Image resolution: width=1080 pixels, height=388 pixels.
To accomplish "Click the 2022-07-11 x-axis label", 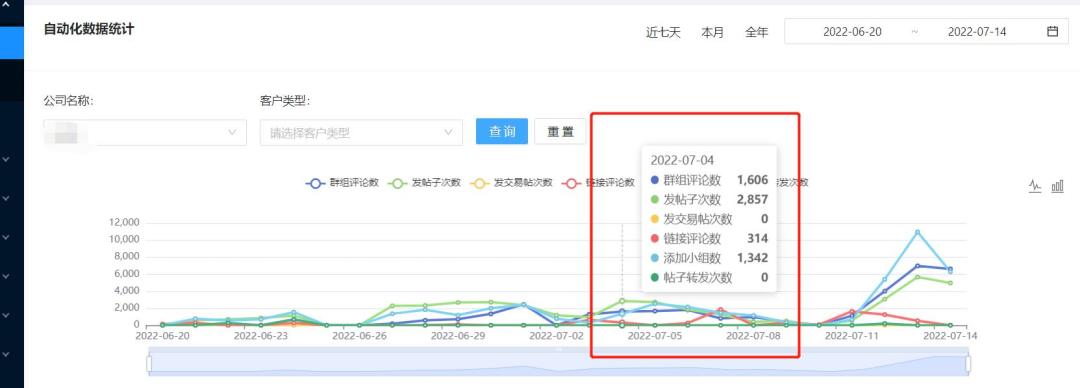I will coord(852,336).
